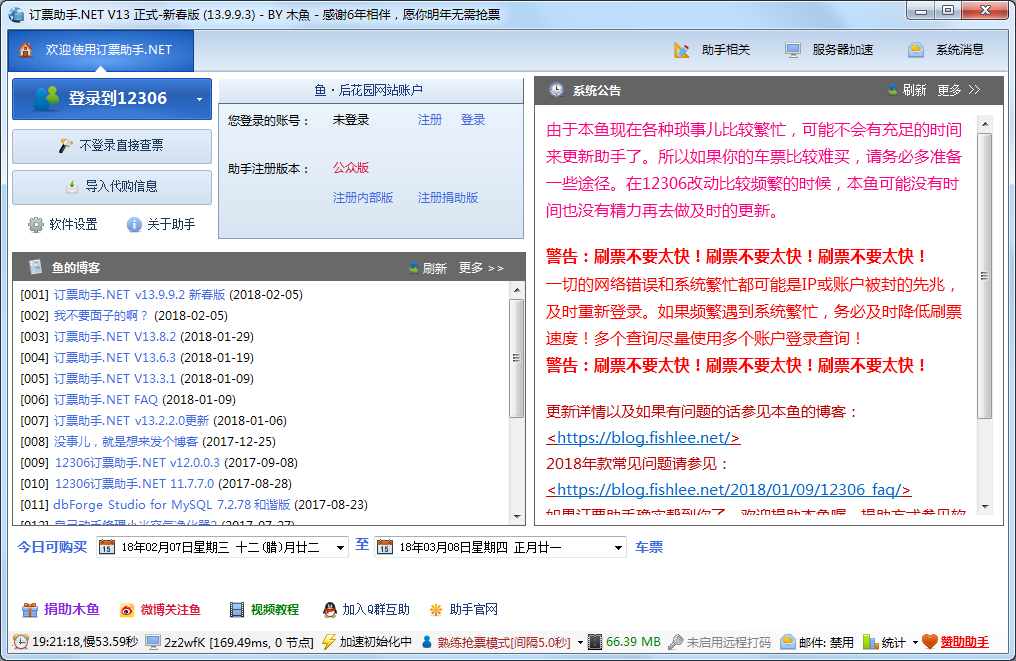The height and width of the screenshot is (661, 1016).
Task: Click 导入代购信息 button
Action: [x=111, y=187]
